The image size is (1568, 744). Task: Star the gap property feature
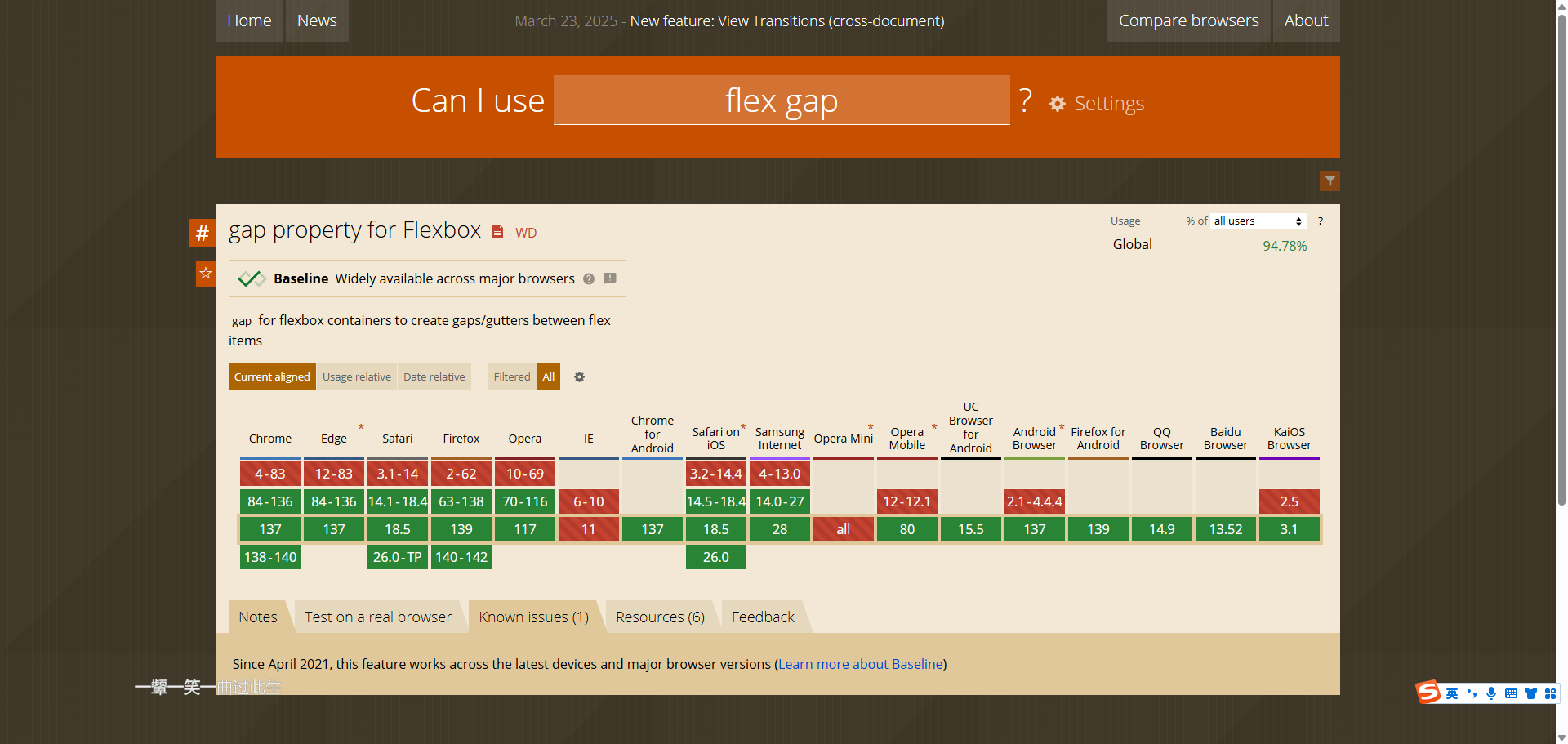(x=205, y=274)
